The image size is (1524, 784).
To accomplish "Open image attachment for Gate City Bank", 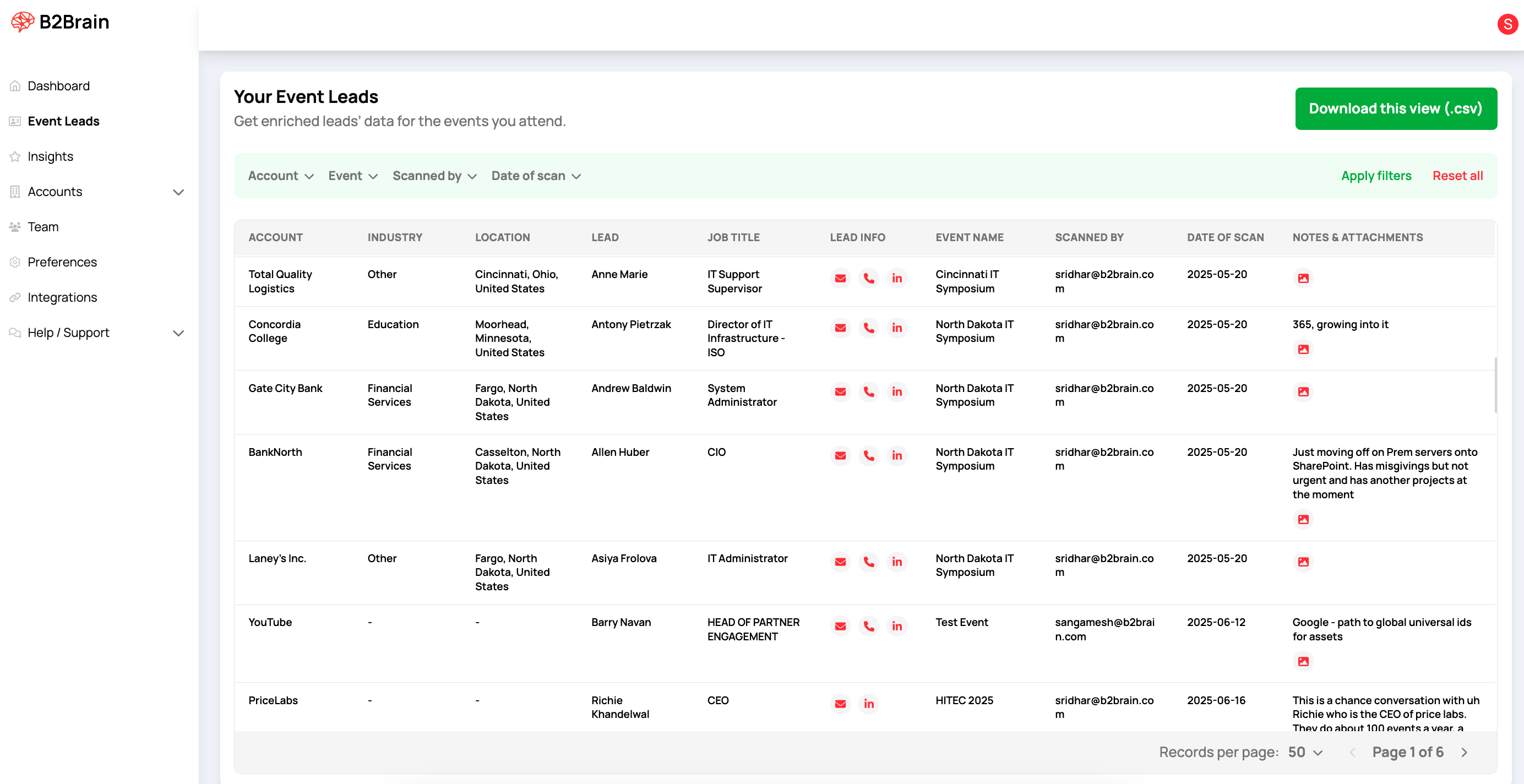I will click(x=1303, y=391).
